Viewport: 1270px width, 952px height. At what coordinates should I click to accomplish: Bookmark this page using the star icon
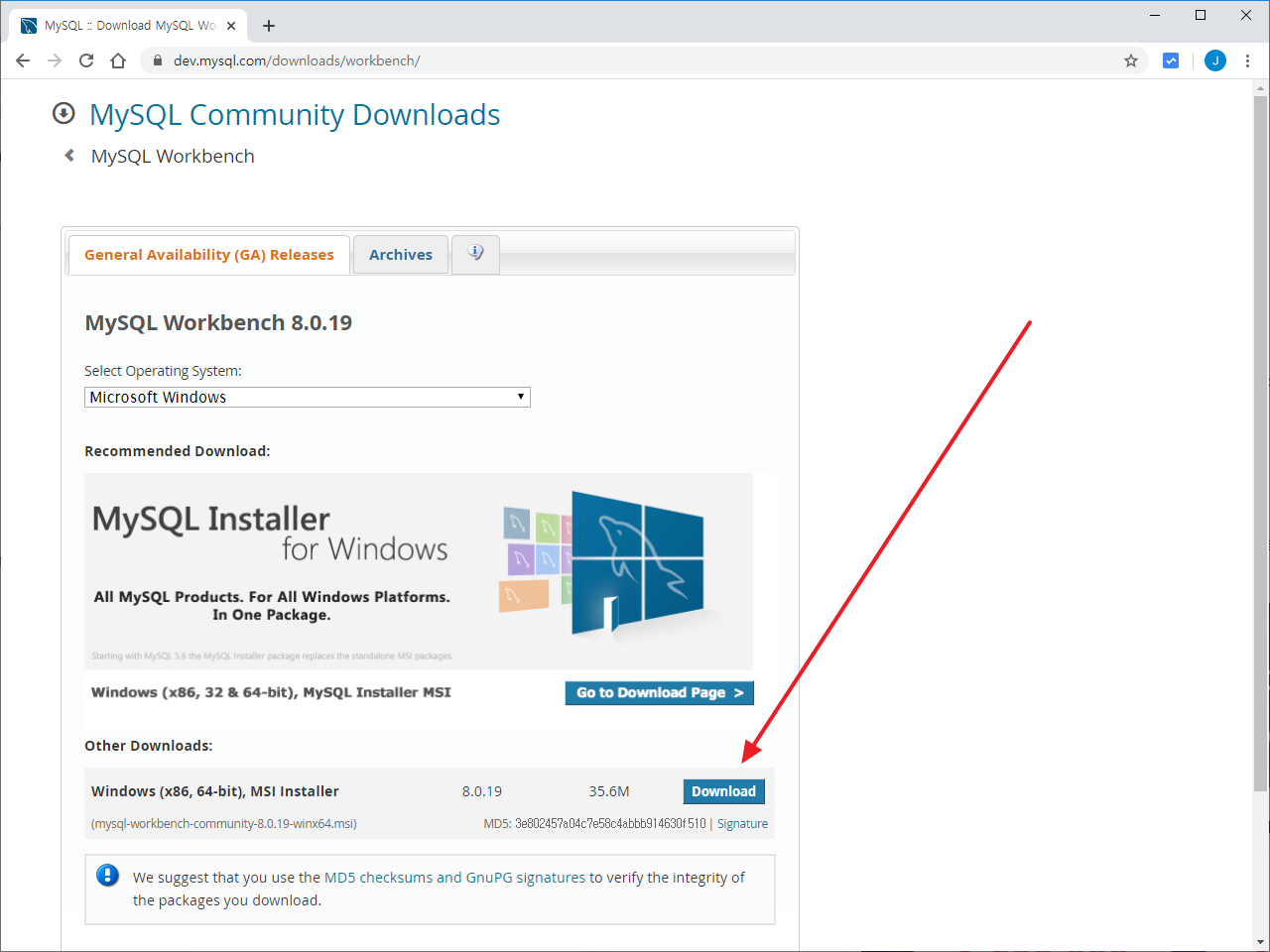click(x=1131, y=60)
